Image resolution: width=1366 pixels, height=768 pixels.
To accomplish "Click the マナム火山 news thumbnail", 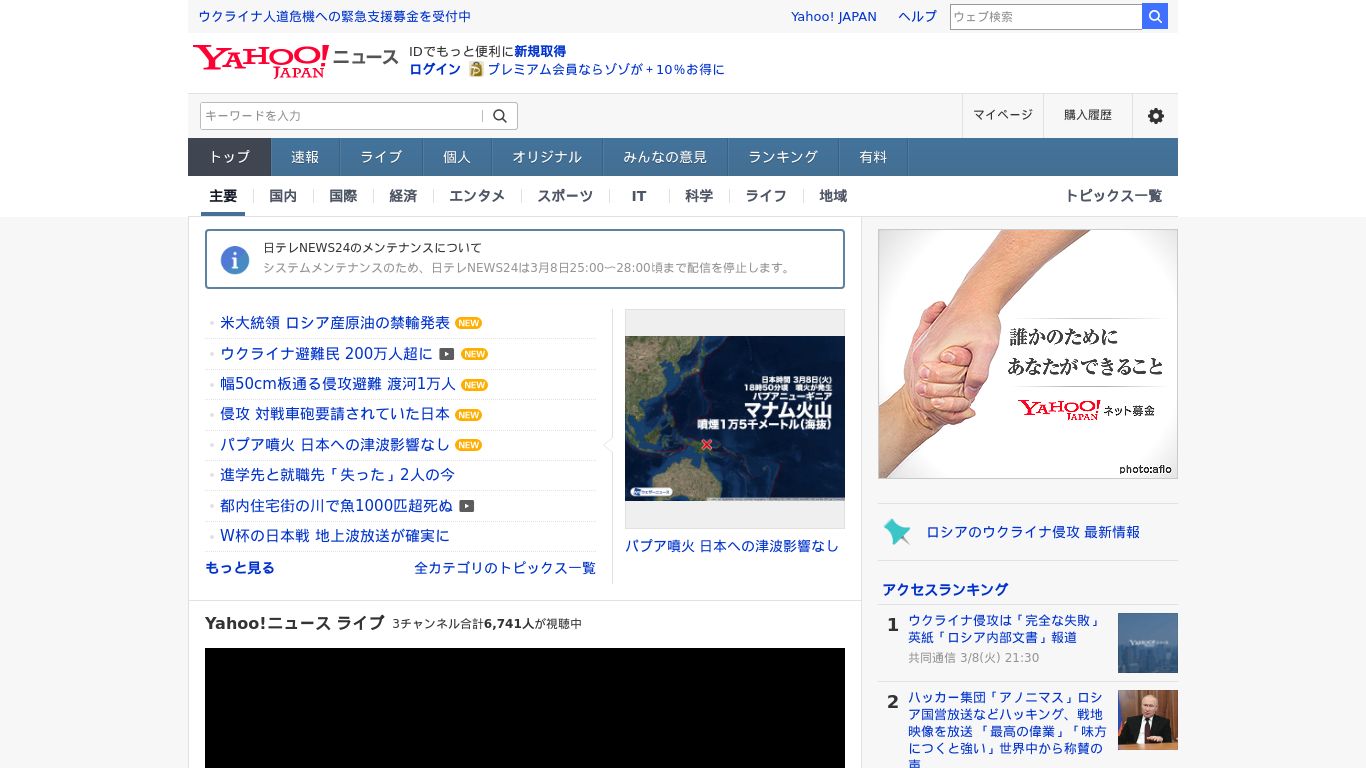I will pos(735,417).
